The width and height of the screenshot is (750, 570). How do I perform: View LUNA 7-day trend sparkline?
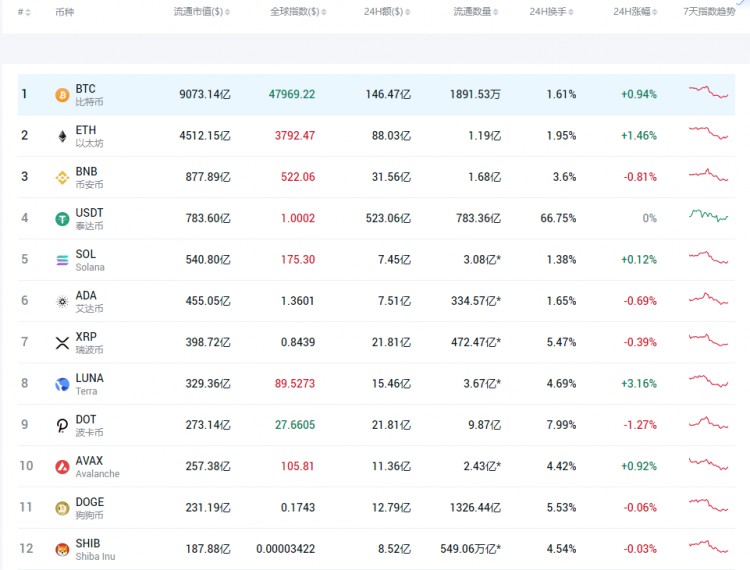click(x=708, y=381)
